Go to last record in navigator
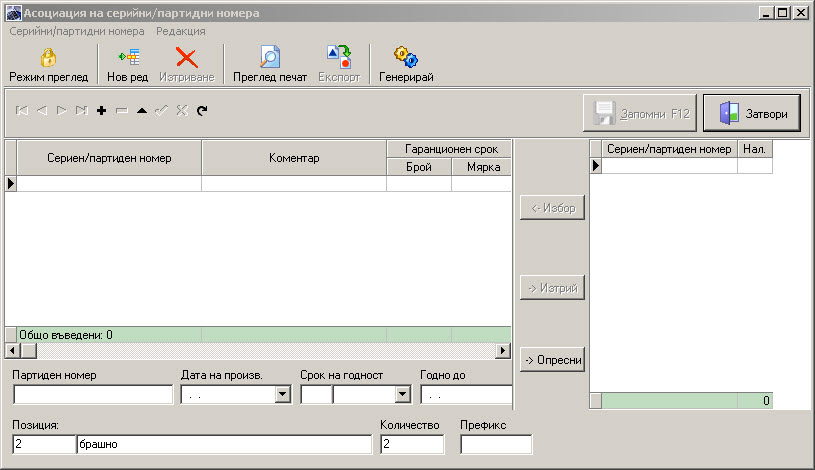Viewport: 815px width, 470px height. (82, 110)
